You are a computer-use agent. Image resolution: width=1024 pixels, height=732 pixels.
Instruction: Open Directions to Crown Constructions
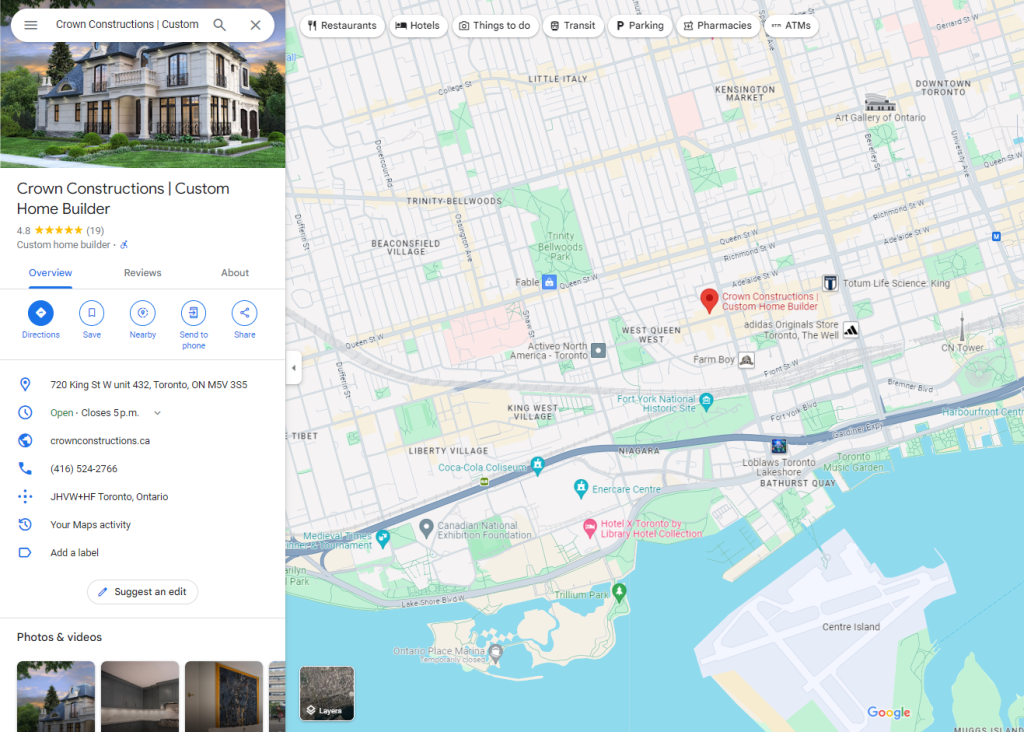[40, 314]
